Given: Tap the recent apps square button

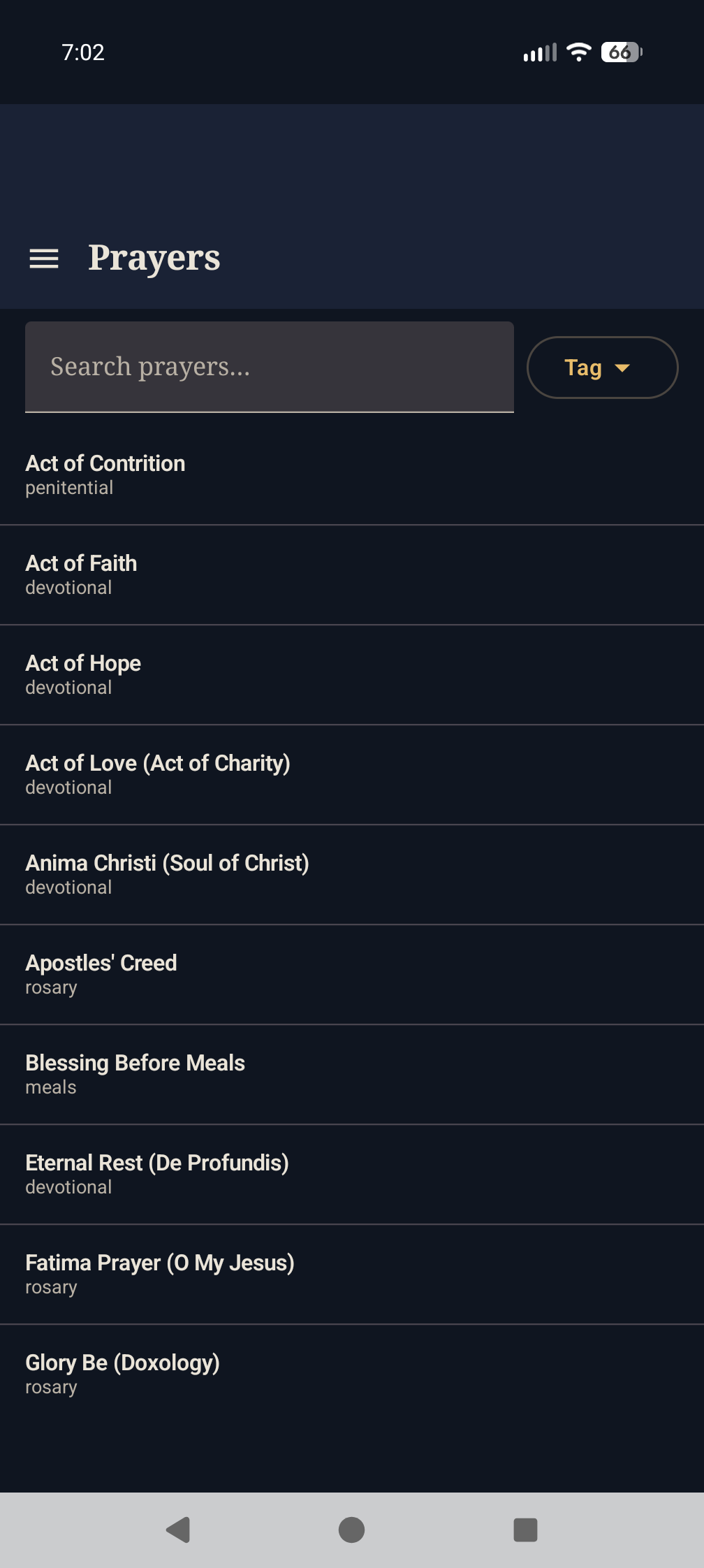Looking at the screenshot, I should pos(525,1530).
